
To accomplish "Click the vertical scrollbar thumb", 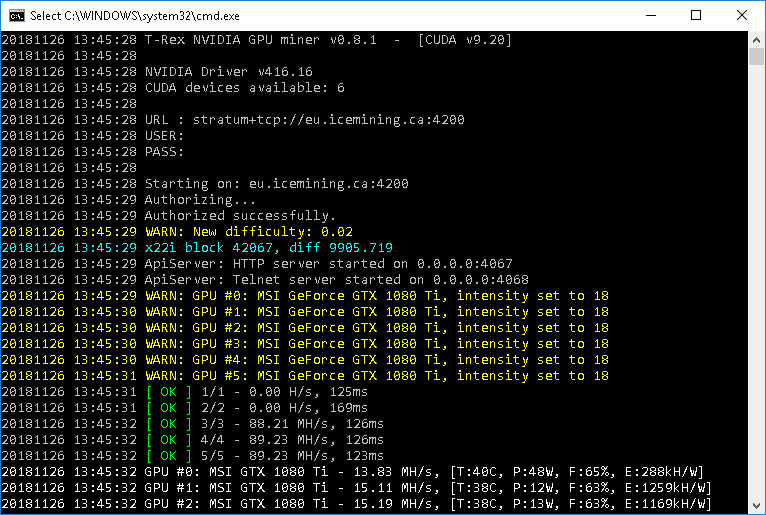I will (x=756, y=57).
